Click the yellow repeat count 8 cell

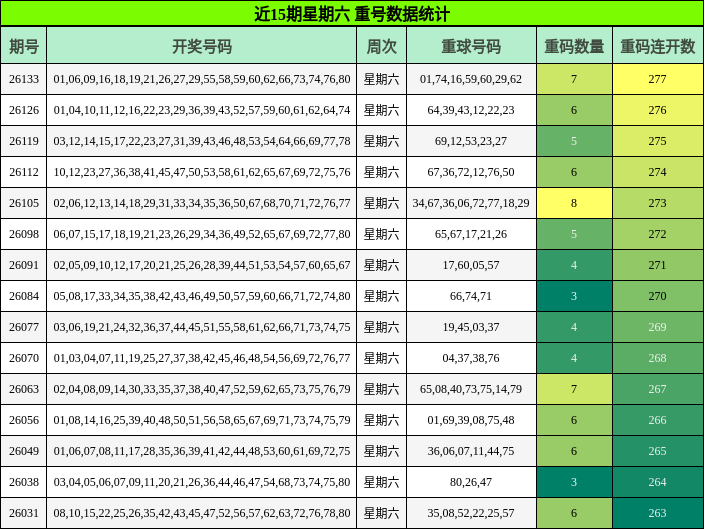[574, 203]
